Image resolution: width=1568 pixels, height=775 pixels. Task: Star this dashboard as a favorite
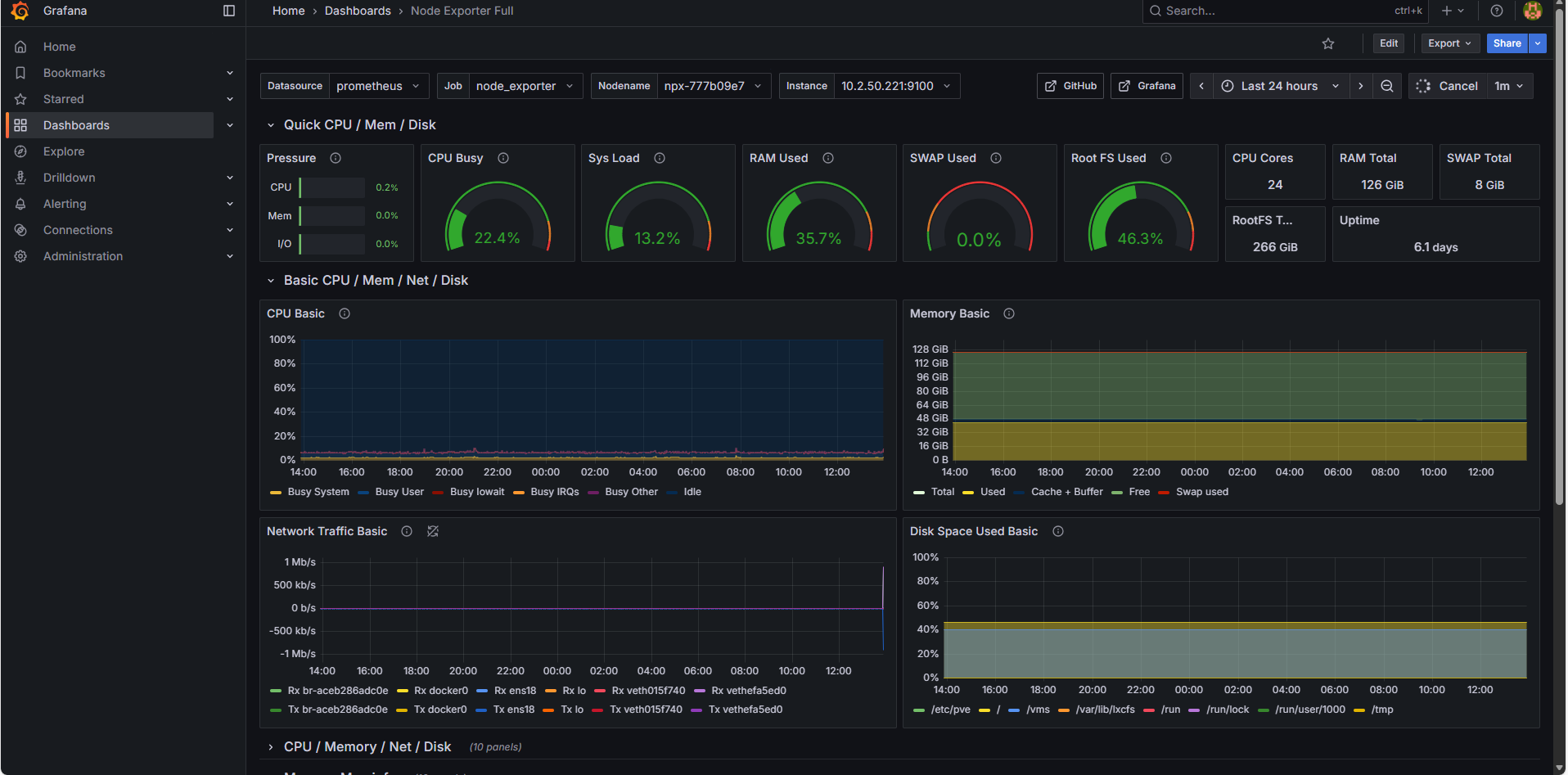pyautogui.click(x=1328, y=43)
